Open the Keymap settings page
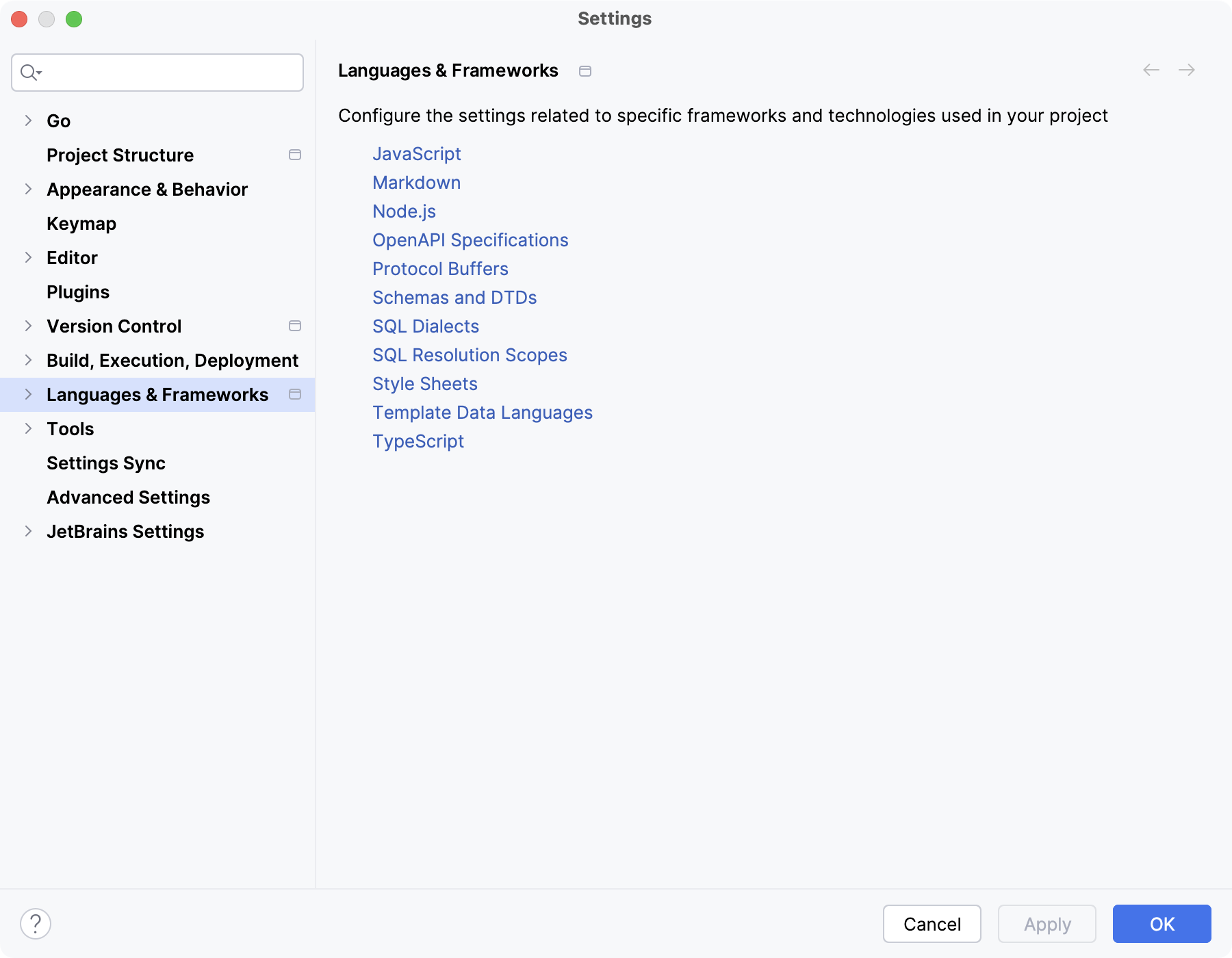 click(81, 223)
